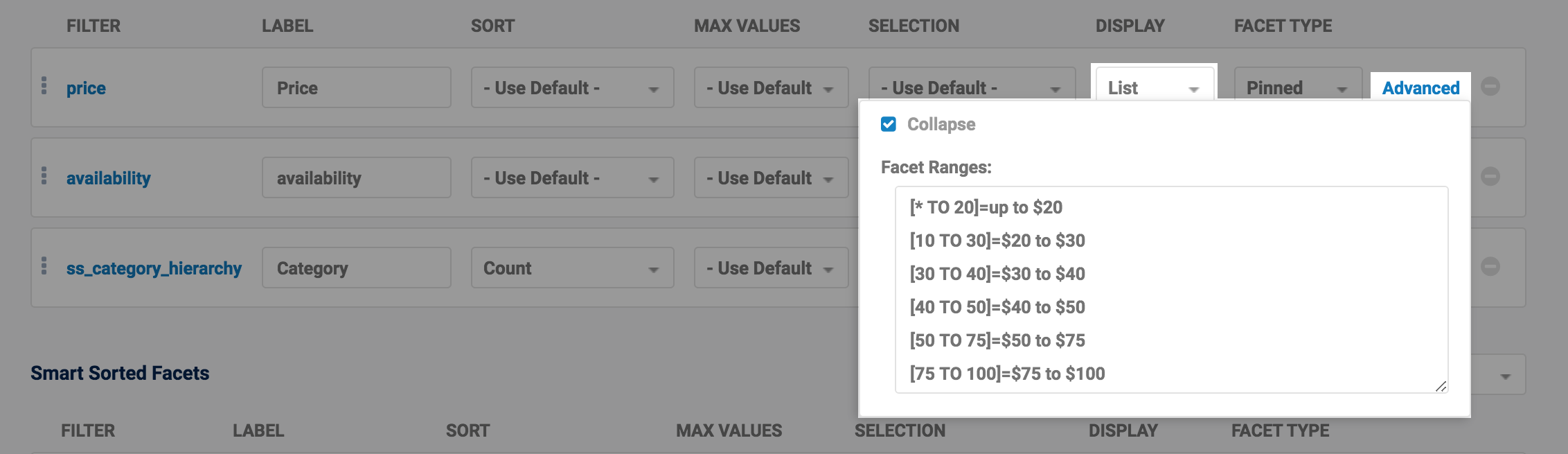Open the availability filter link

(108, 179)
